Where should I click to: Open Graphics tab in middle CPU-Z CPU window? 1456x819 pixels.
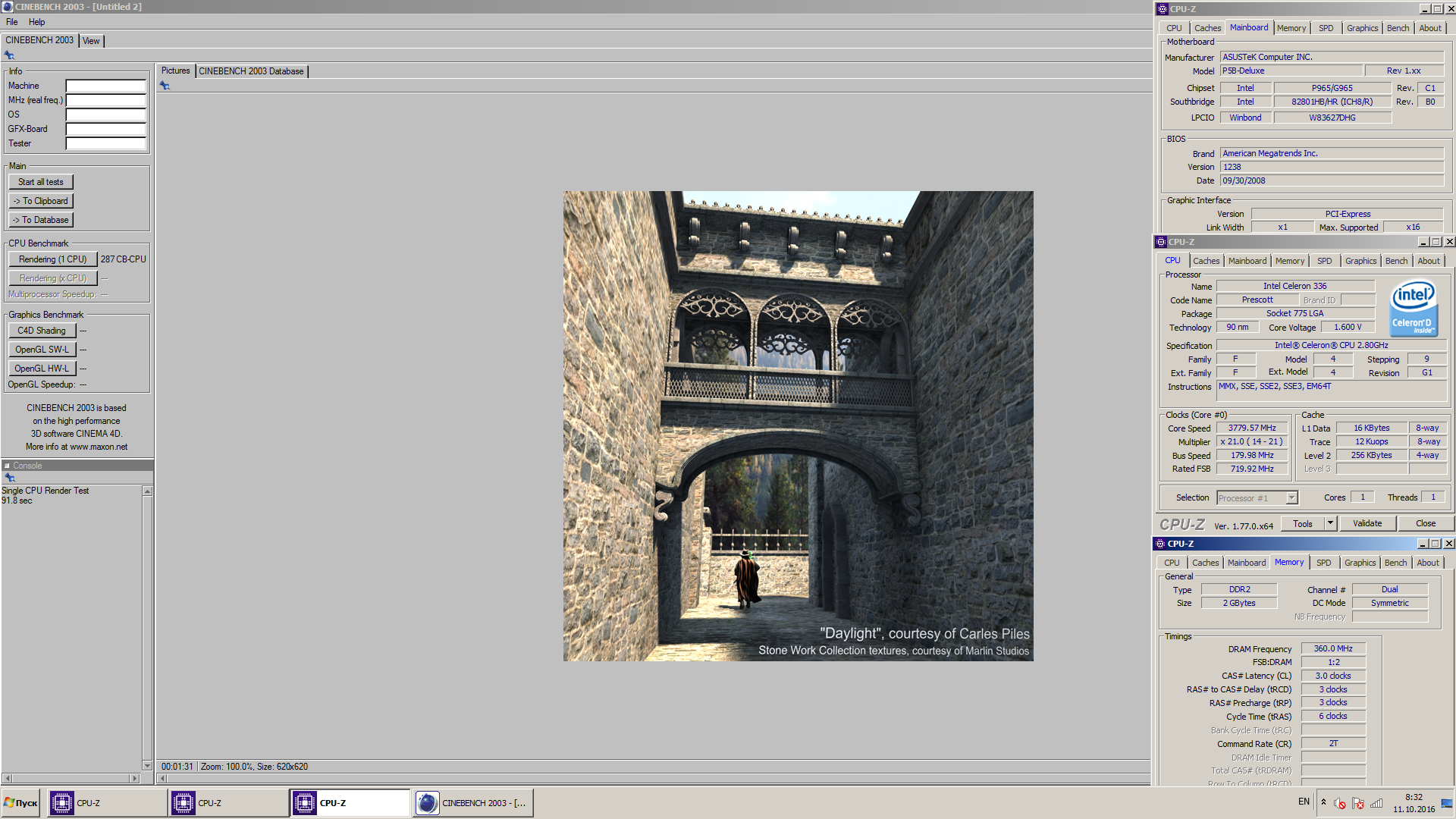tap(1360, 261)
